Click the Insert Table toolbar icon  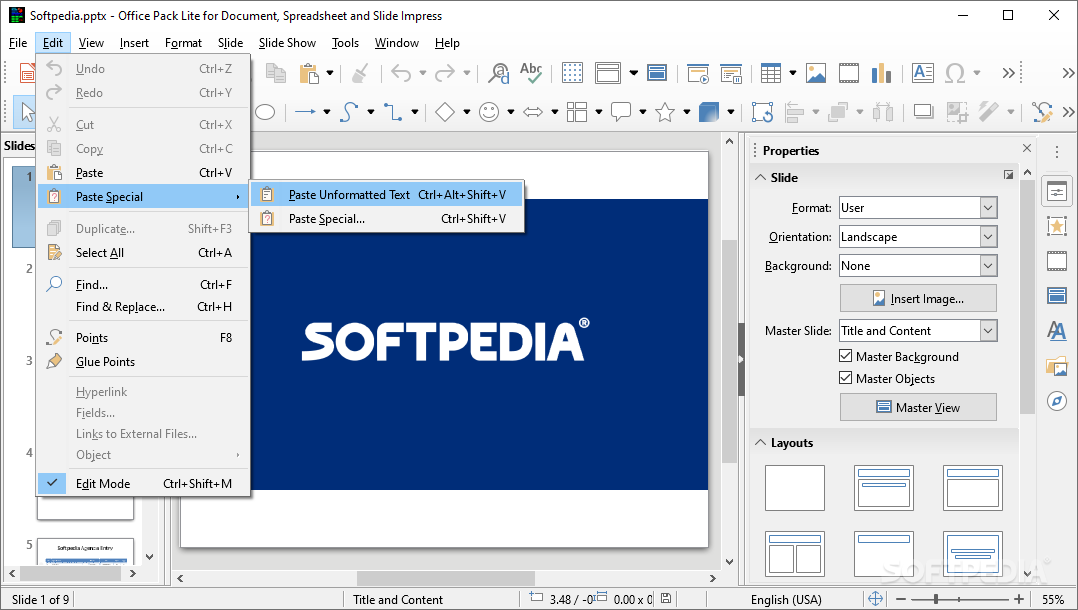(x=771, y=72)
